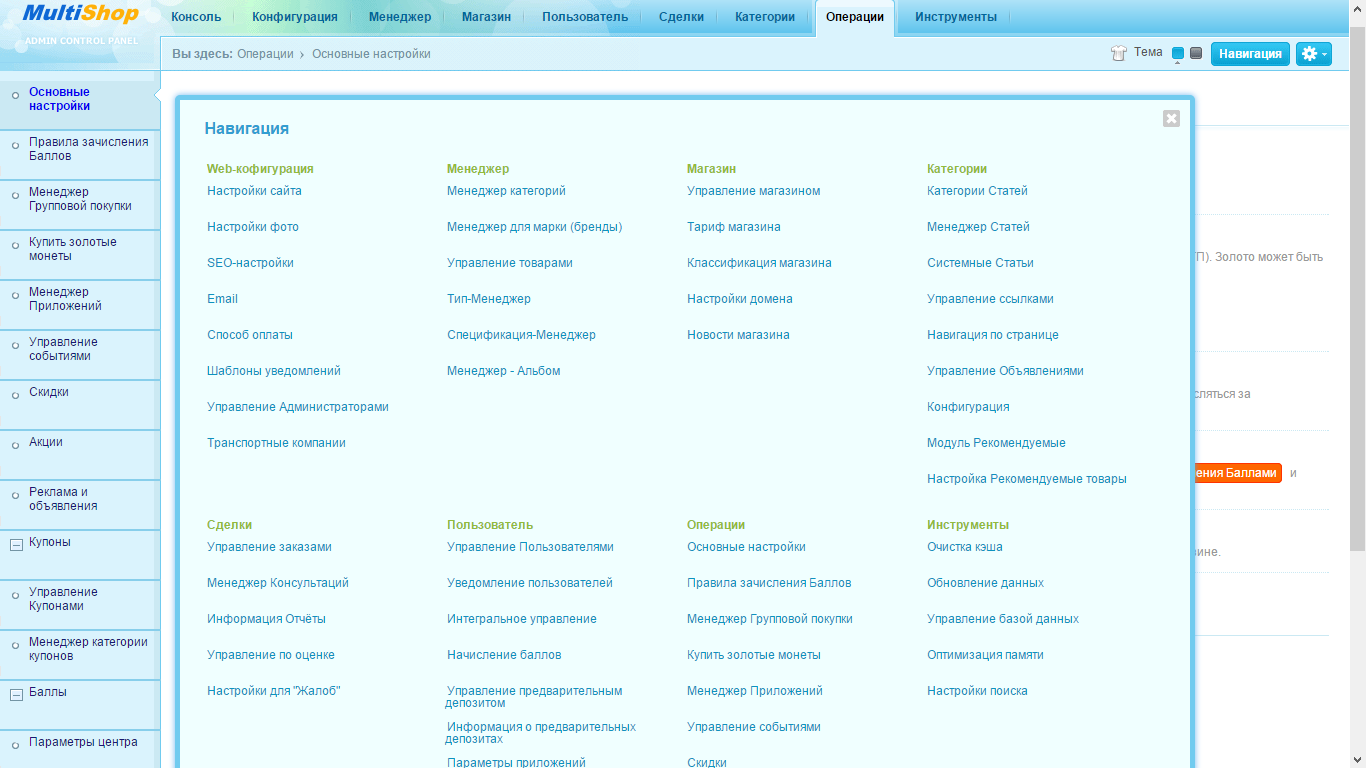Go to Управление магазином
This screenshot has width=1366, height=768.
click(x=754, y=191)
